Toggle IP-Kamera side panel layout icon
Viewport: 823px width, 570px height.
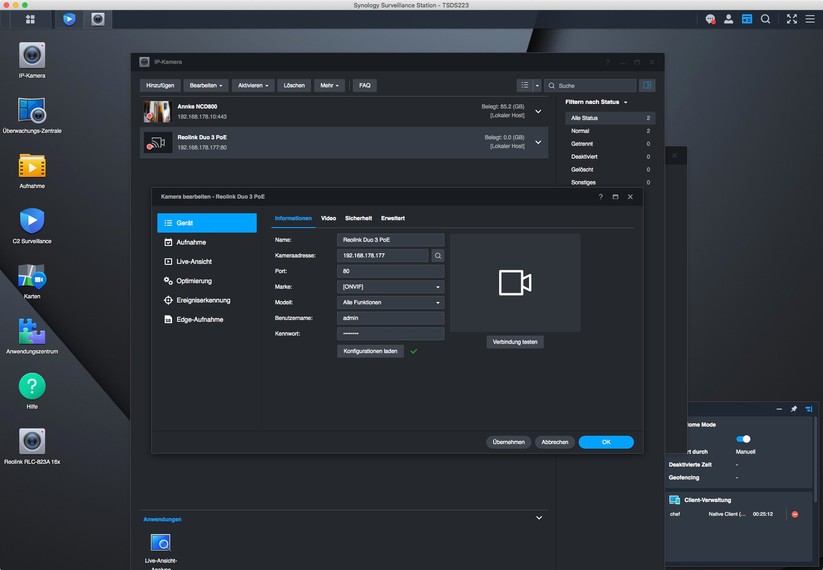point(647,85)
